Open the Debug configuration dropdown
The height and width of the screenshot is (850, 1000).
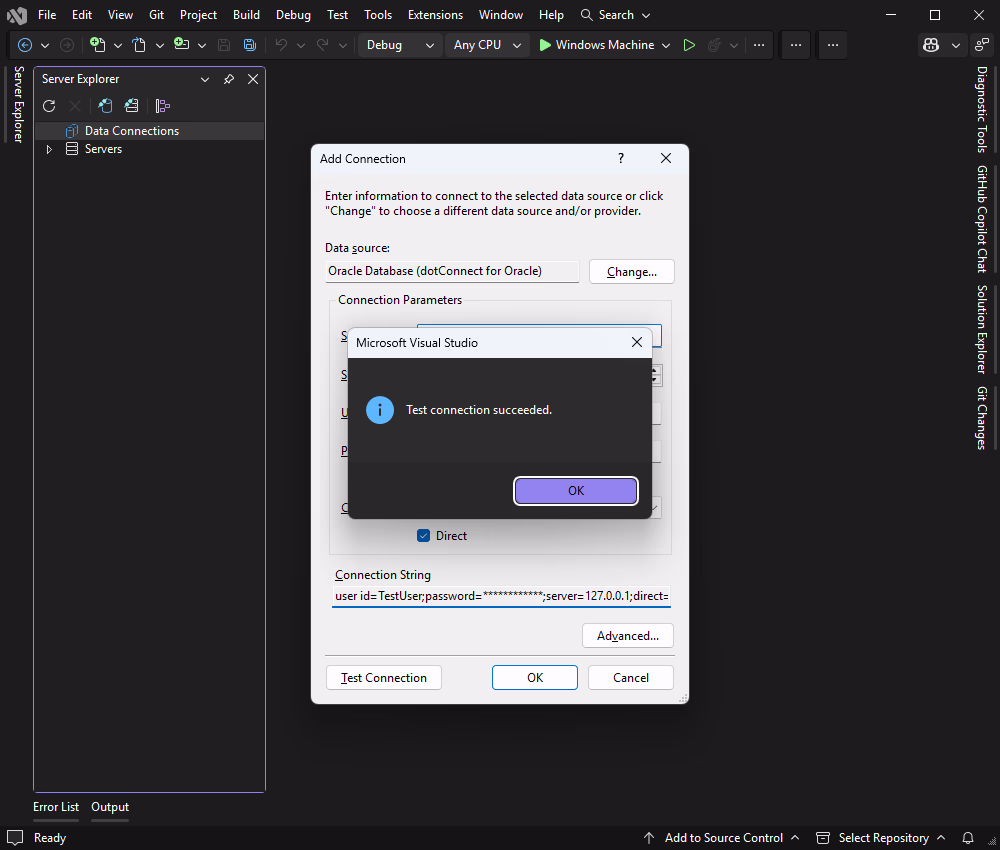click(x=399, y=45)
